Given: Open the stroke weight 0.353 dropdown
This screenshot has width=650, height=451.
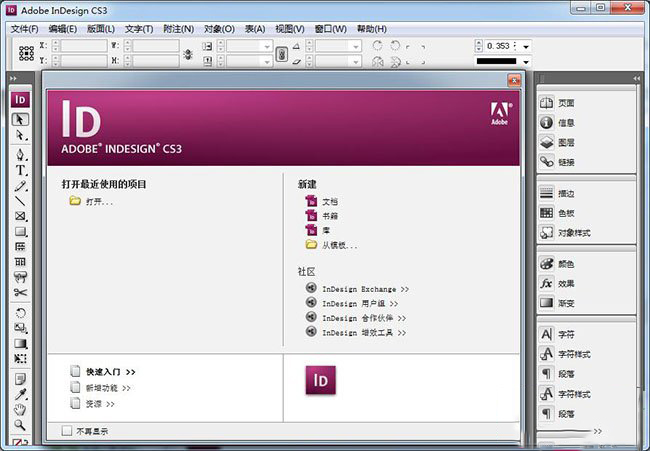Looking at the screenshot, I should point(526,46).
